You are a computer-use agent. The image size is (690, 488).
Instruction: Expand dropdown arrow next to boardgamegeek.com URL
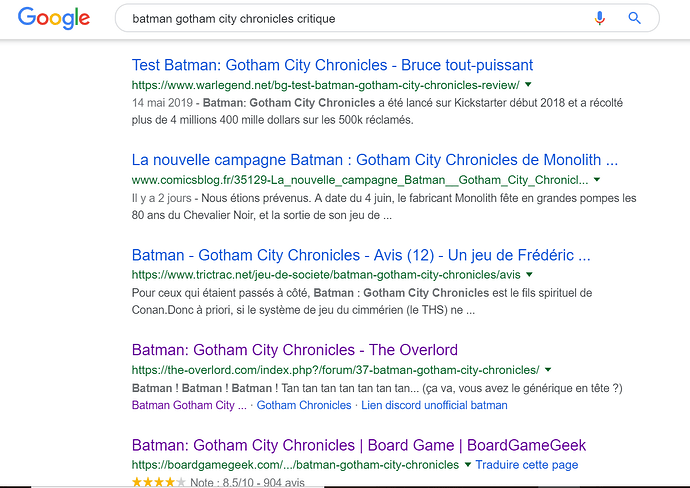[467, 464]
